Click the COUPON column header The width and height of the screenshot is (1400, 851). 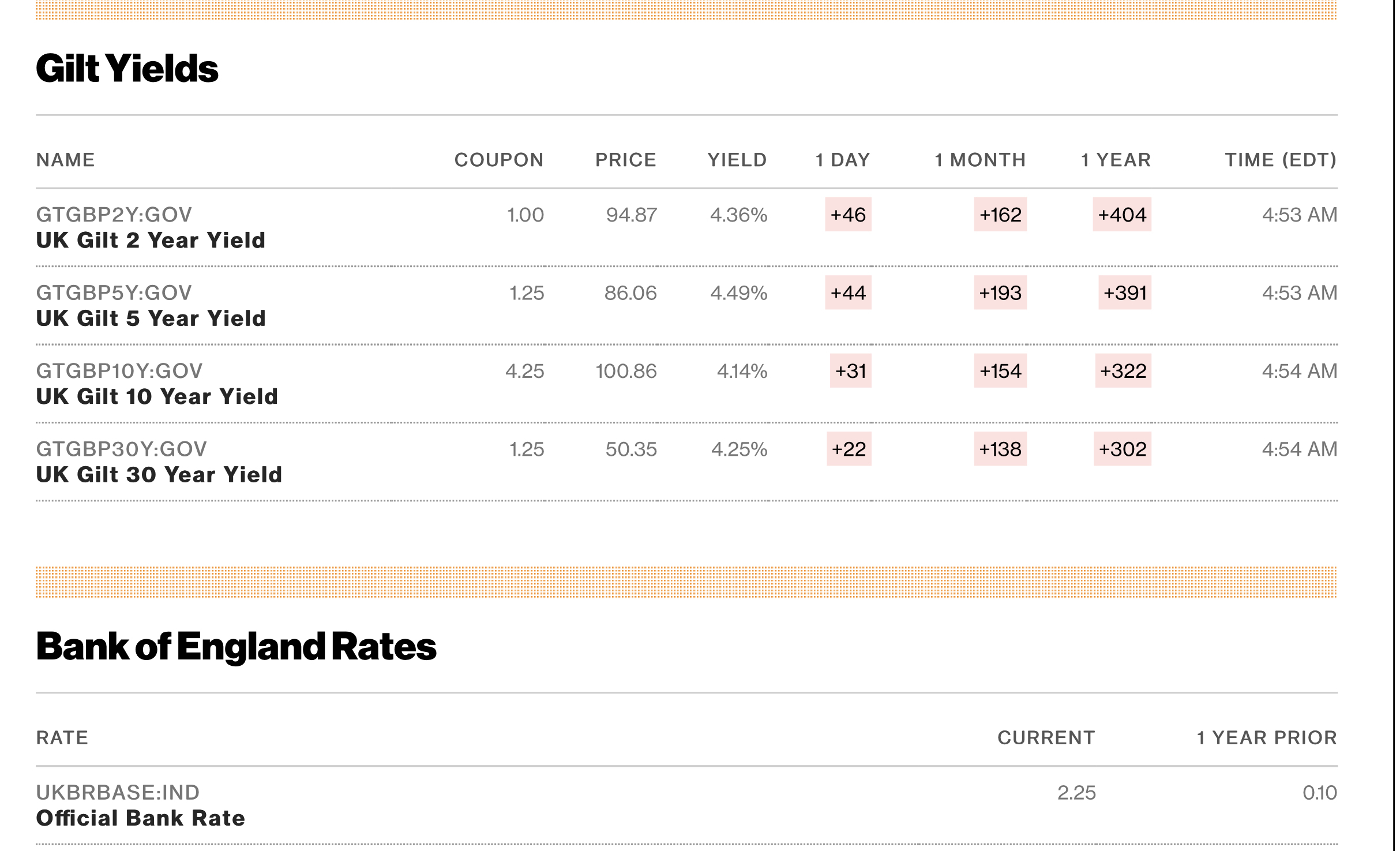click(x=499, y=160)
